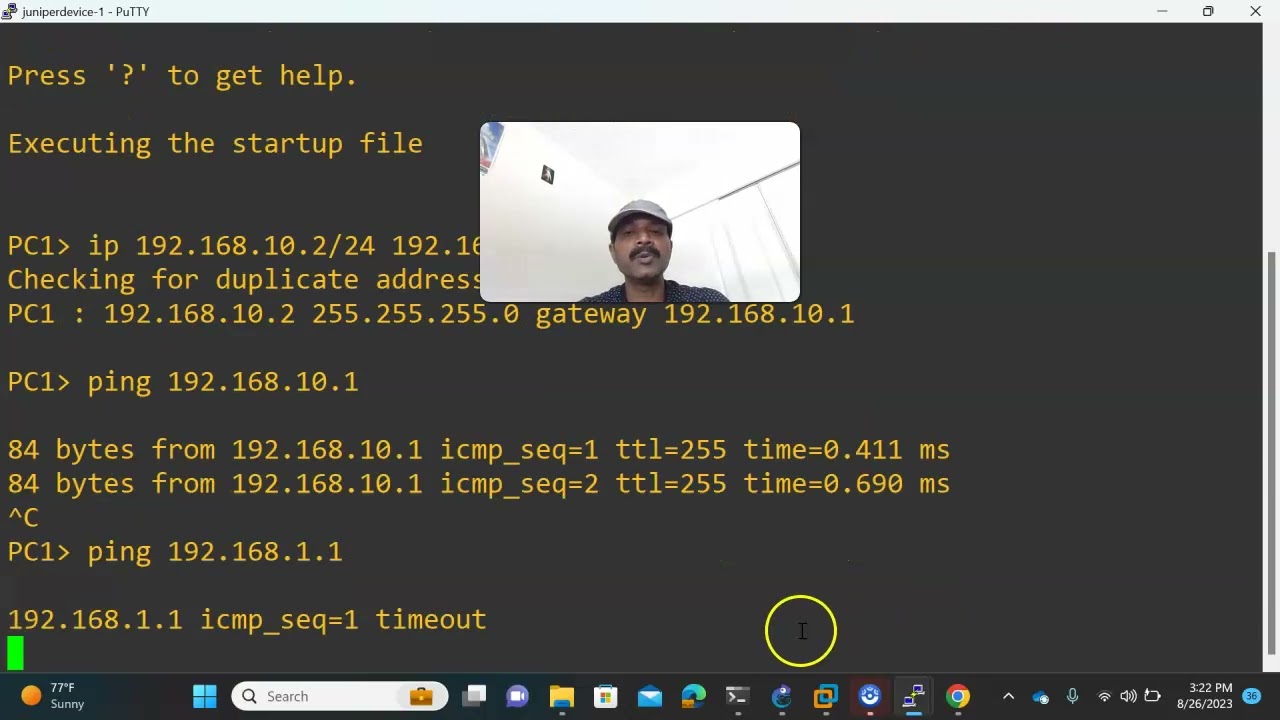
Task: Open File Explorer from the taskbar
Action: [x=562, y=696]
